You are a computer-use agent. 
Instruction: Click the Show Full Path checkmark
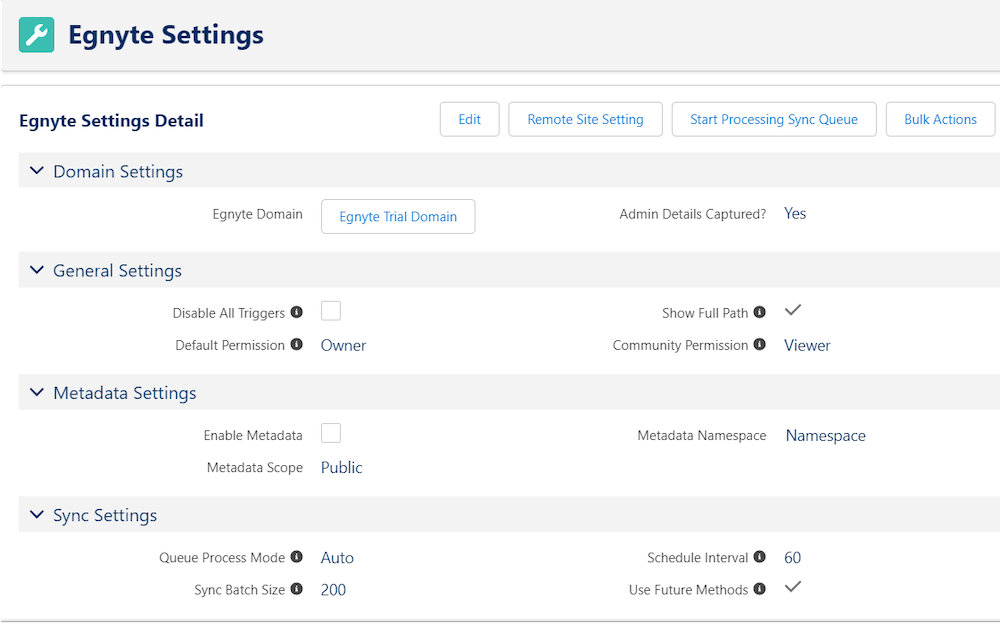point(793,311)
